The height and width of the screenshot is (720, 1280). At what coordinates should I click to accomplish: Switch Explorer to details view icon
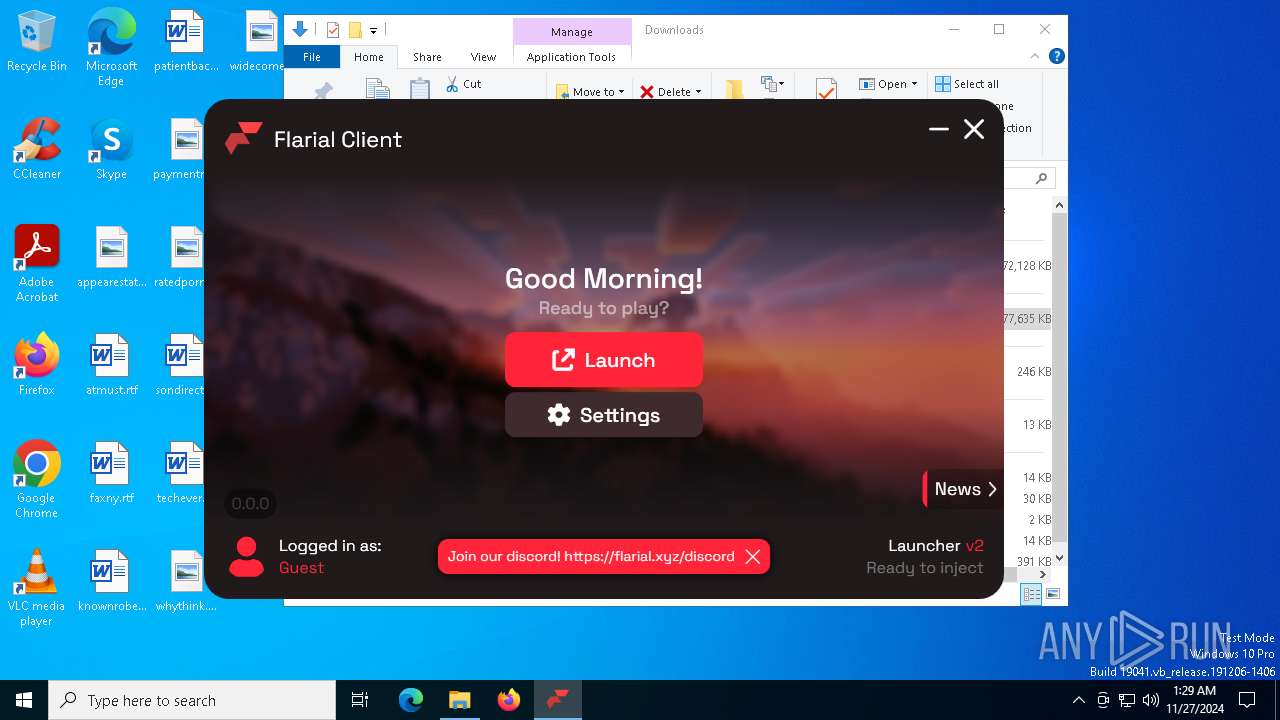1031,594
